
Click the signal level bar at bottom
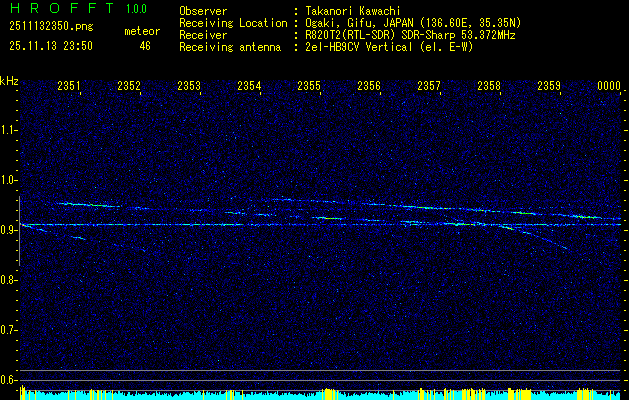pyautogui.click(x=314, y=394)
